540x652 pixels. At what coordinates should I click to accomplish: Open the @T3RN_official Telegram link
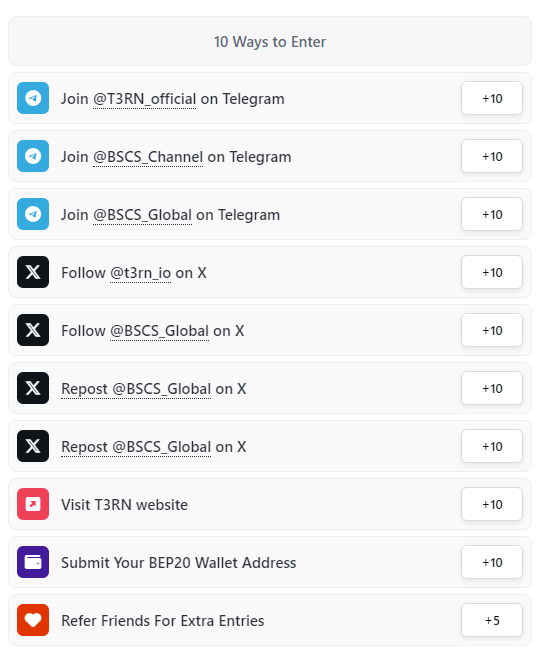(x=144, y=99)
